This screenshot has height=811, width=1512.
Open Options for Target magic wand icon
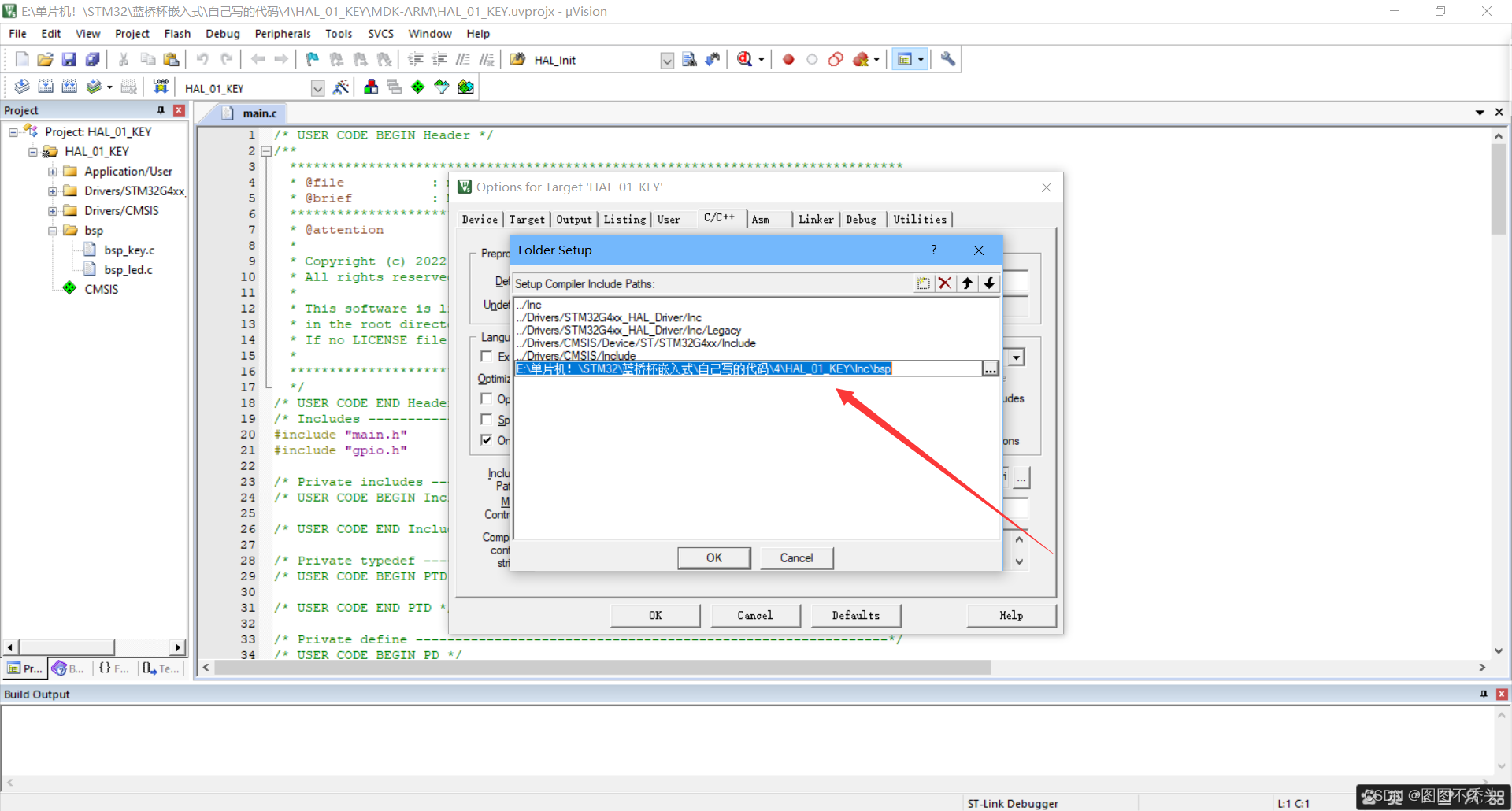(341, 87)
